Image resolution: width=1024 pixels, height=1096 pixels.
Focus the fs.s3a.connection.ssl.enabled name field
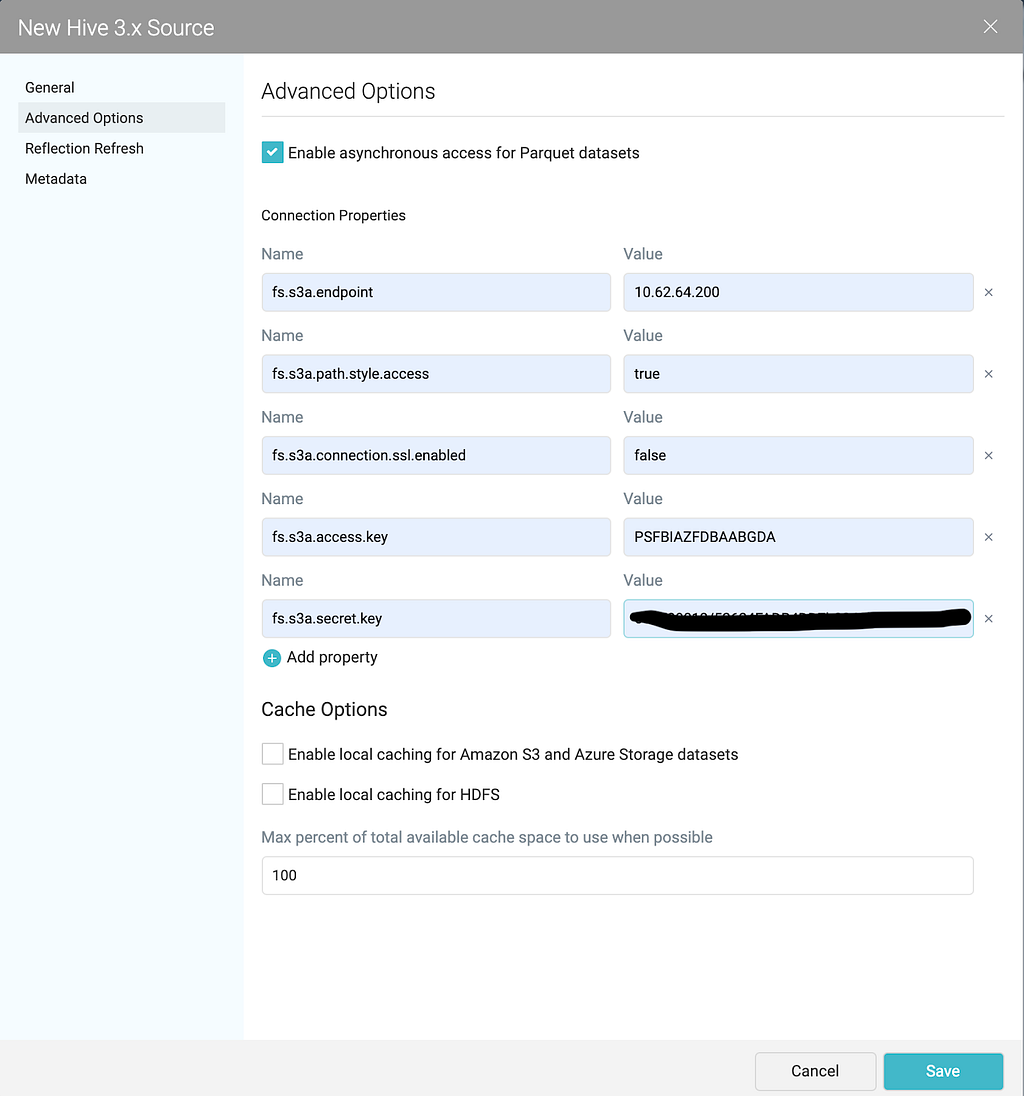pos(436,456)
